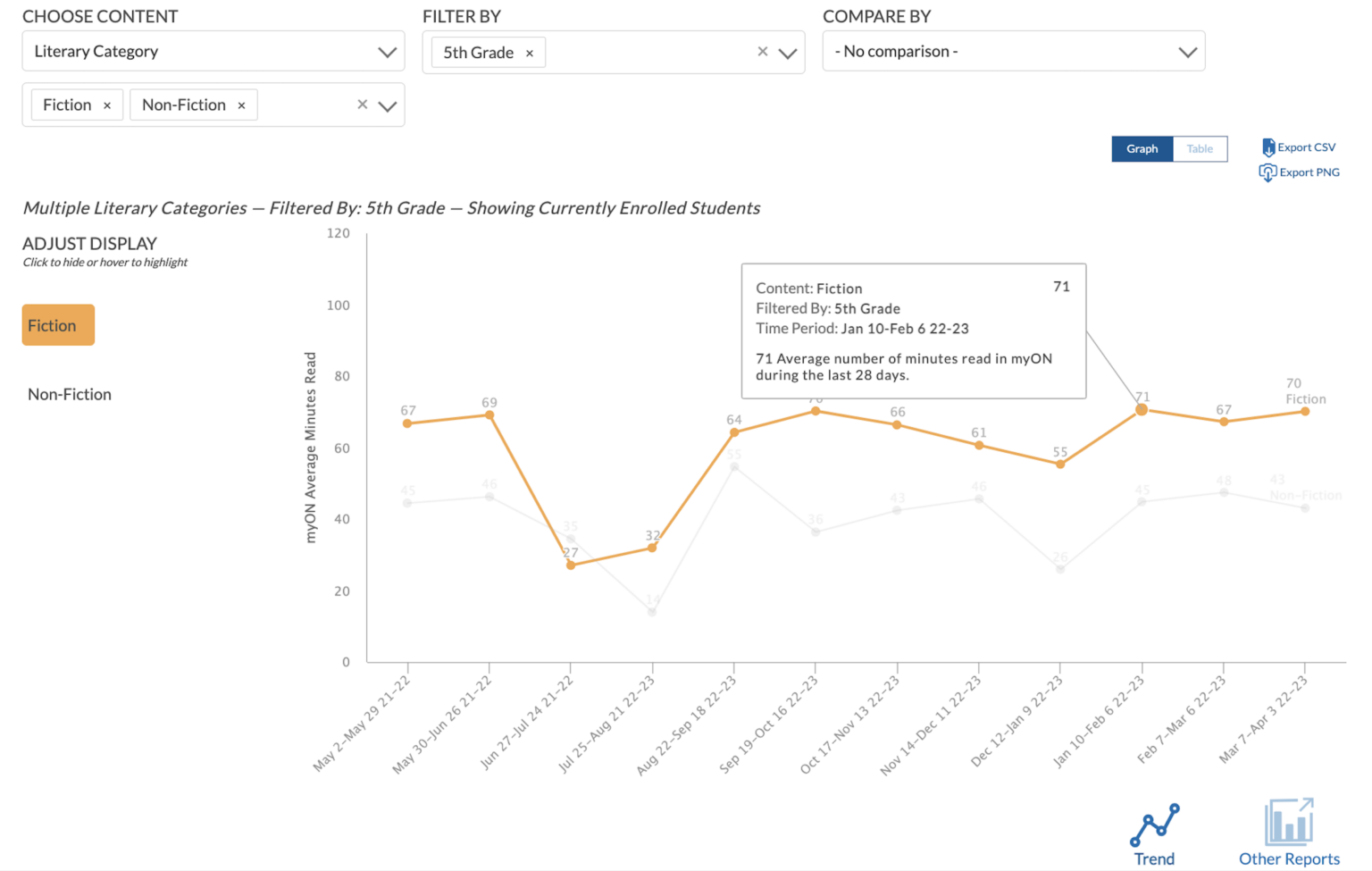Clear all content selections with the x icon
This screenshot has height=871, width=1372.
point(362,105)
